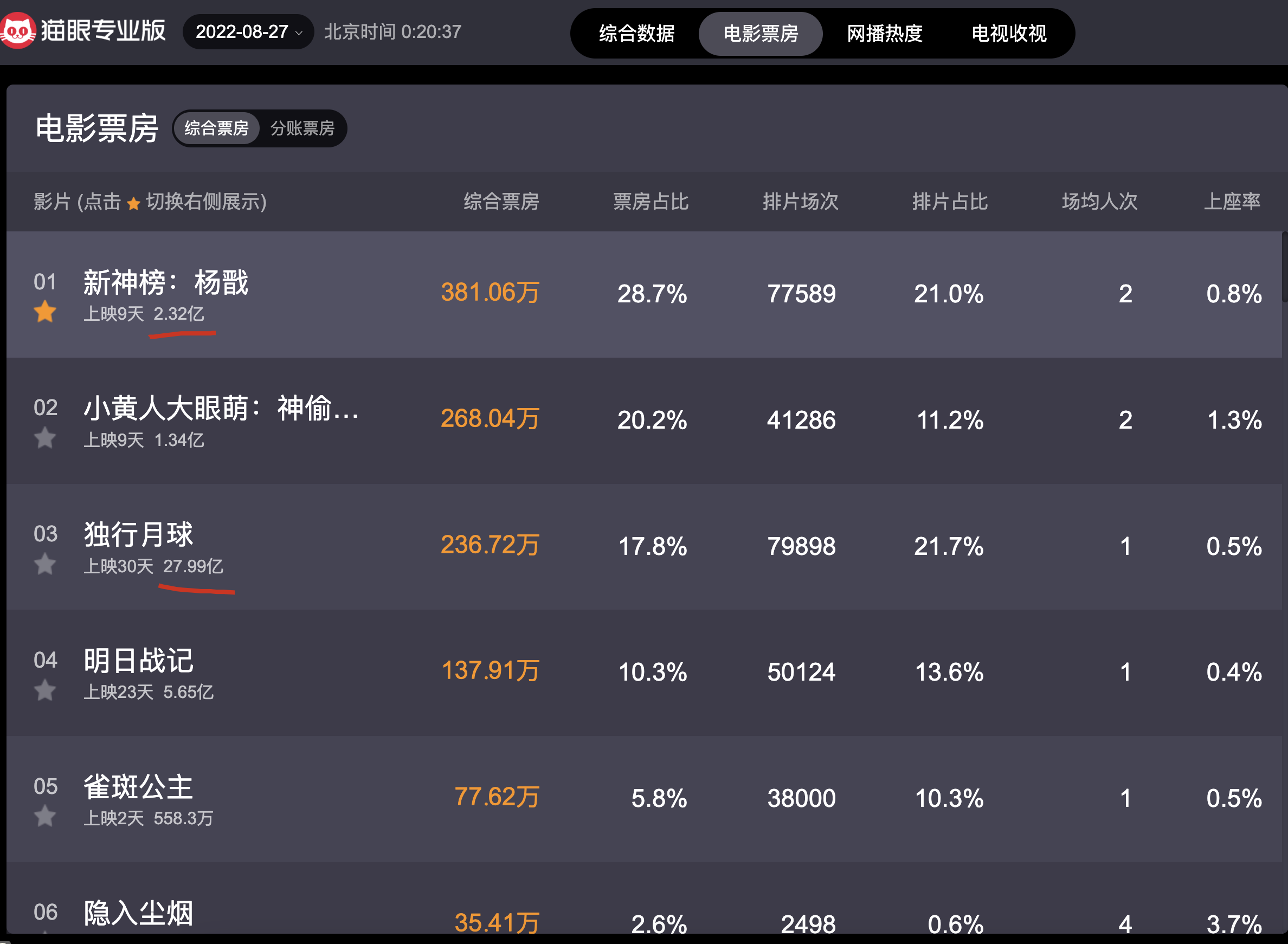
Task: Open movie 雀斑公主
Action: (x=138, y=787)
